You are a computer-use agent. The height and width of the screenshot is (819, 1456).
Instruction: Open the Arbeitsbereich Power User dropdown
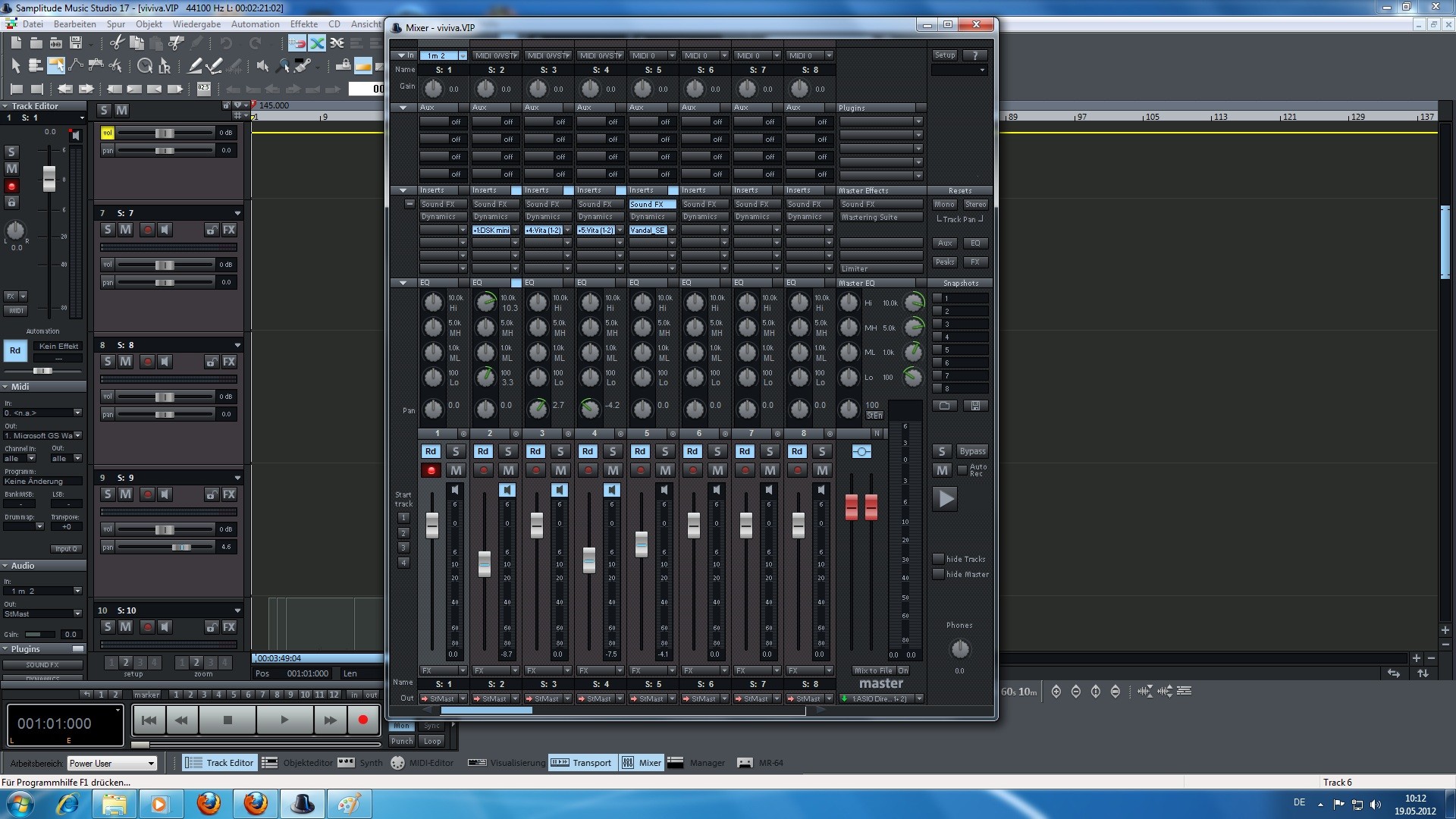pyautogui.click(x=112, y=764)
